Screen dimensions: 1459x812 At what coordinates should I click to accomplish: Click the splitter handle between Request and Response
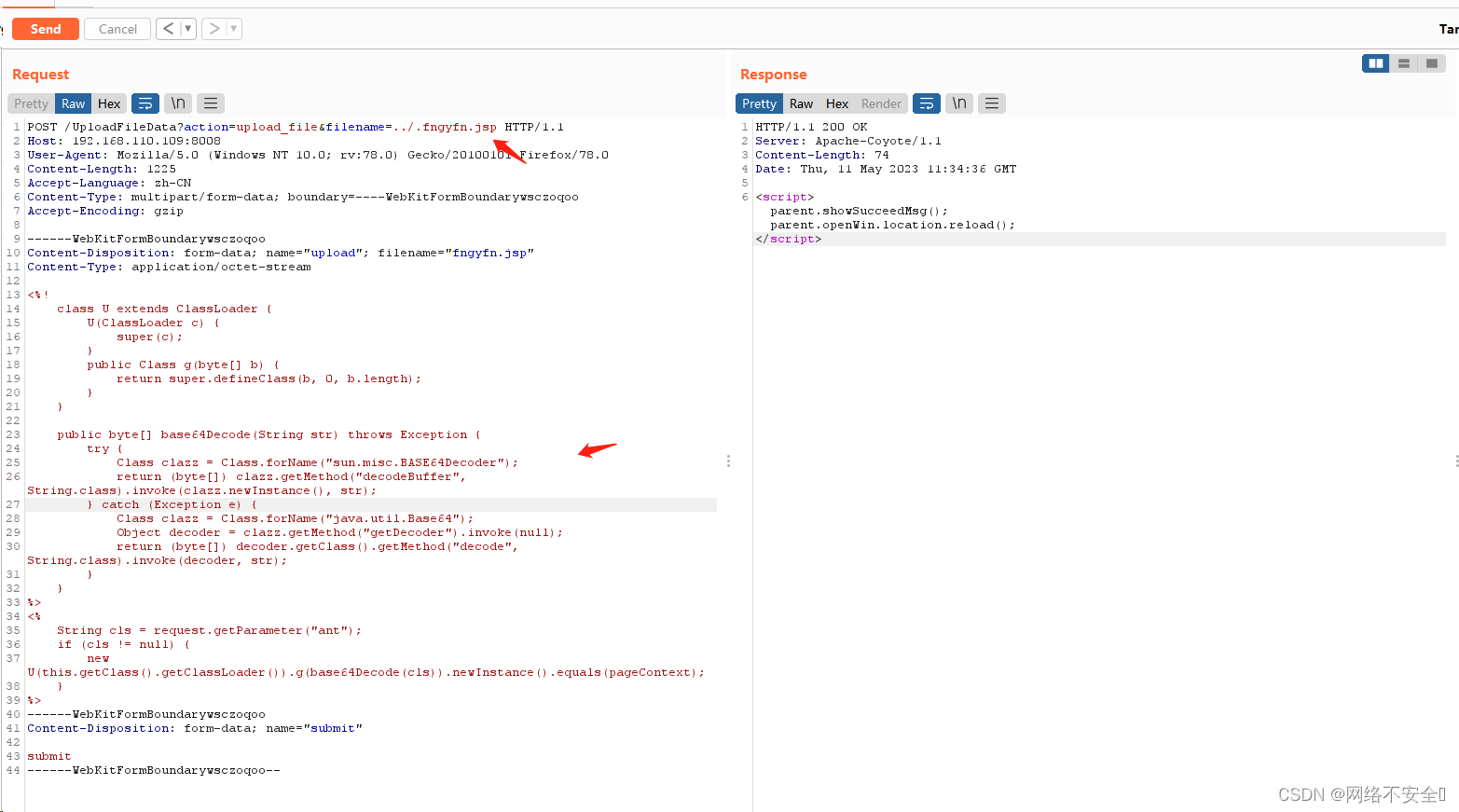pyautogui.click(x=728, y=461)
